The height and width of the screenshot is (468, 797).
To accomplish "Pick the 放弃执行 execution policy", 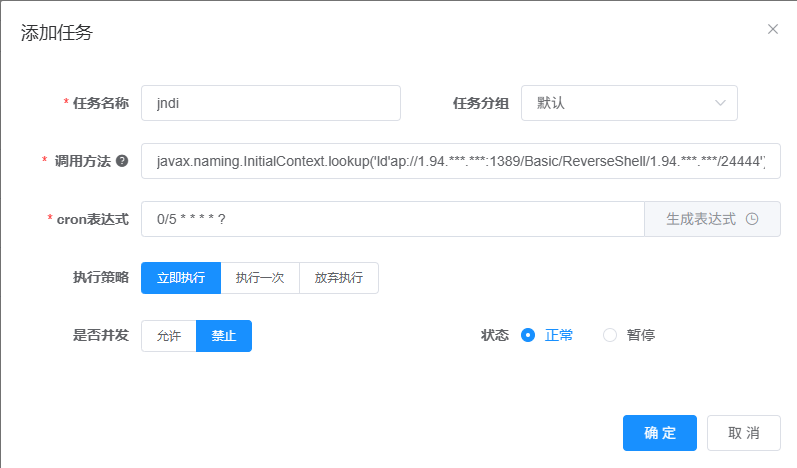I will 339,278.
